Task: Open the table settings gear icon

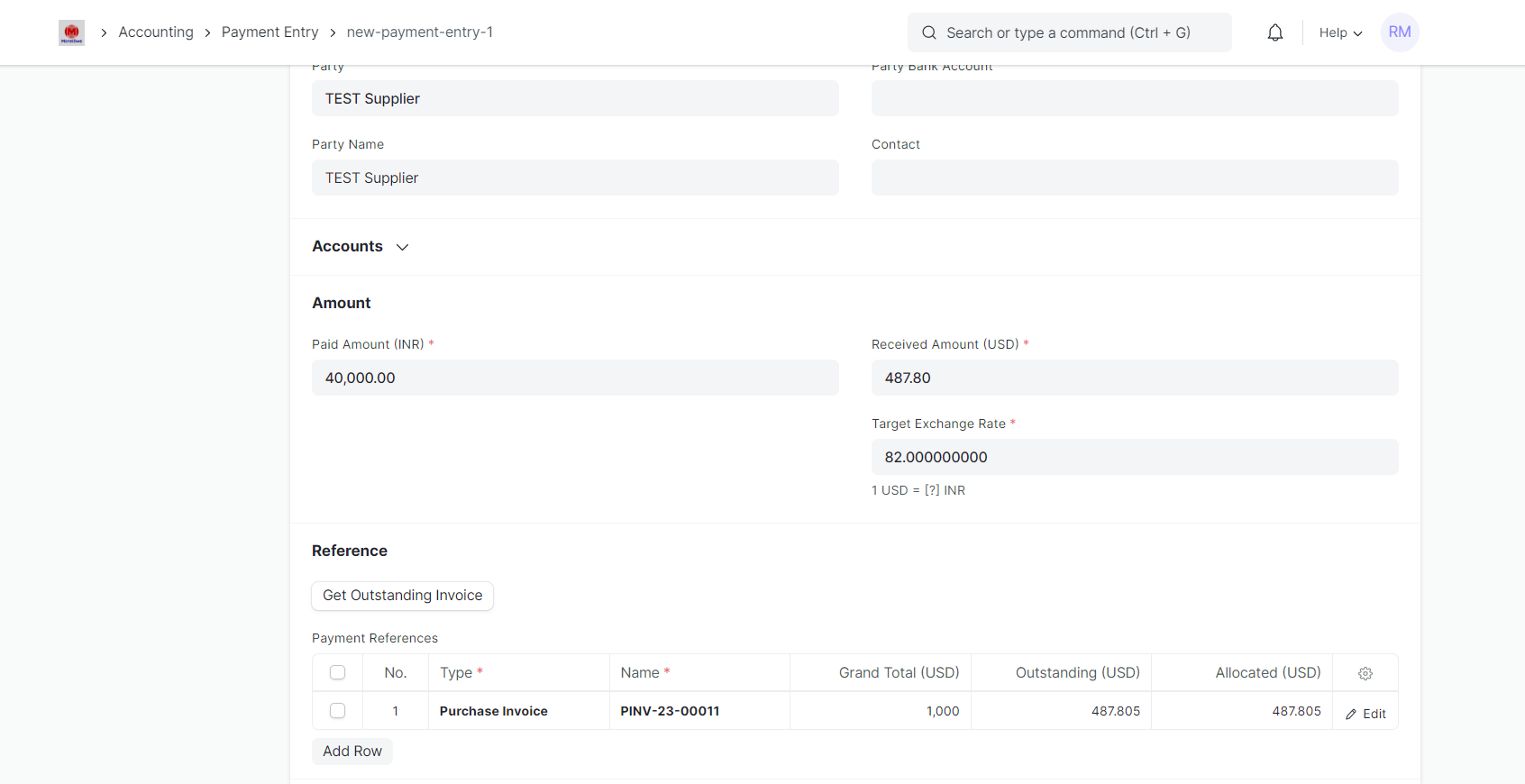Action: click(1365, 673)
